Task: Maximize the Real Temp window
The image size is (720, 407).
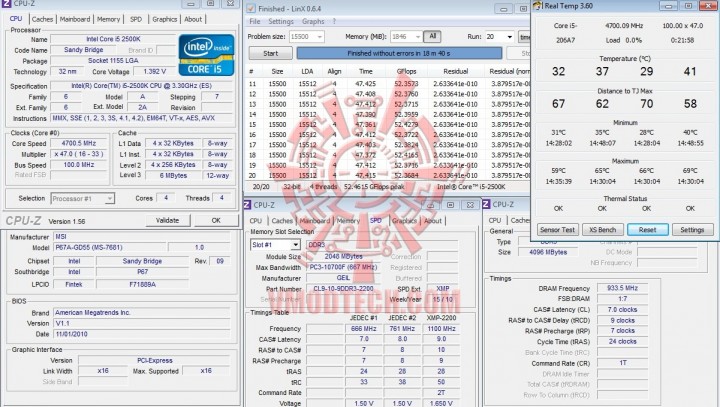Action: point(688,6)
